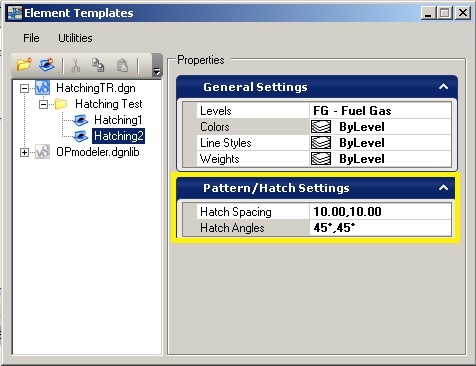Expand the OPmodeler.dgnlib tree node
Screen dimensions: 476x366
coord(24,152)
